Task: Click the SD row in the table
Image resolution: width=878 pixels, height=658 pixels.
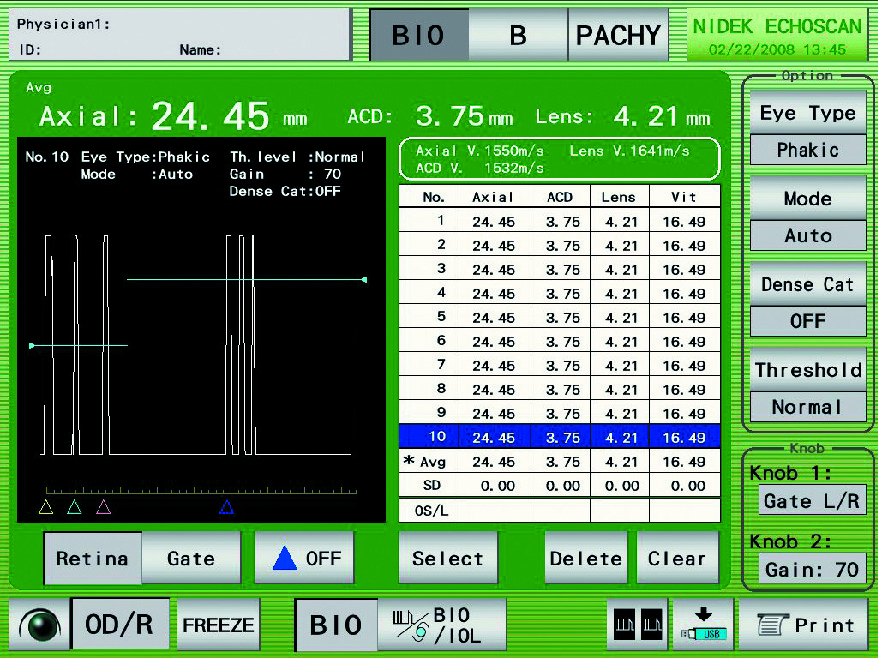Action: (x=559, y=486)
